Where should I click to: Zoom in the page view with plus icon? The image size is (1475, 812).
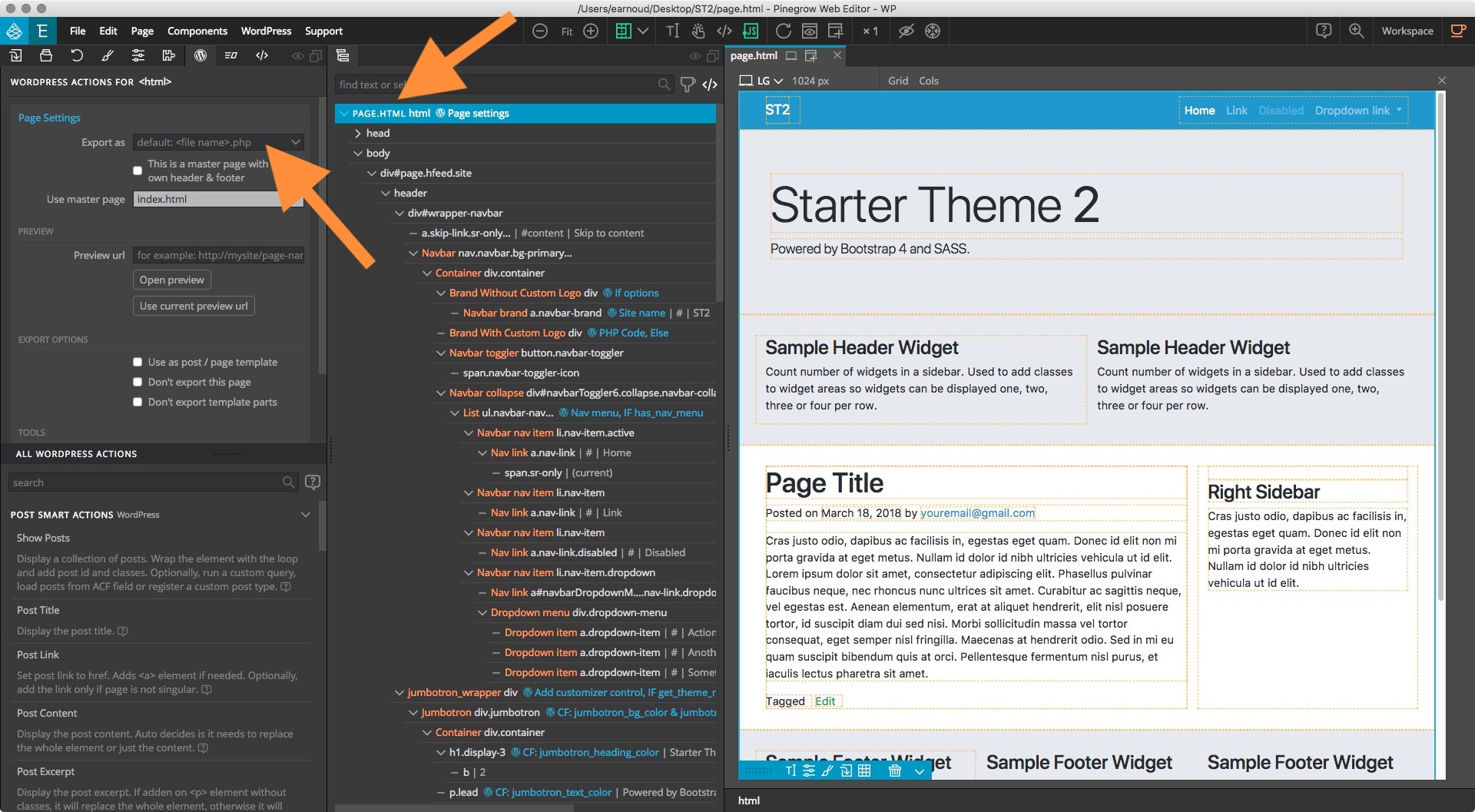(x=591, y=31)
